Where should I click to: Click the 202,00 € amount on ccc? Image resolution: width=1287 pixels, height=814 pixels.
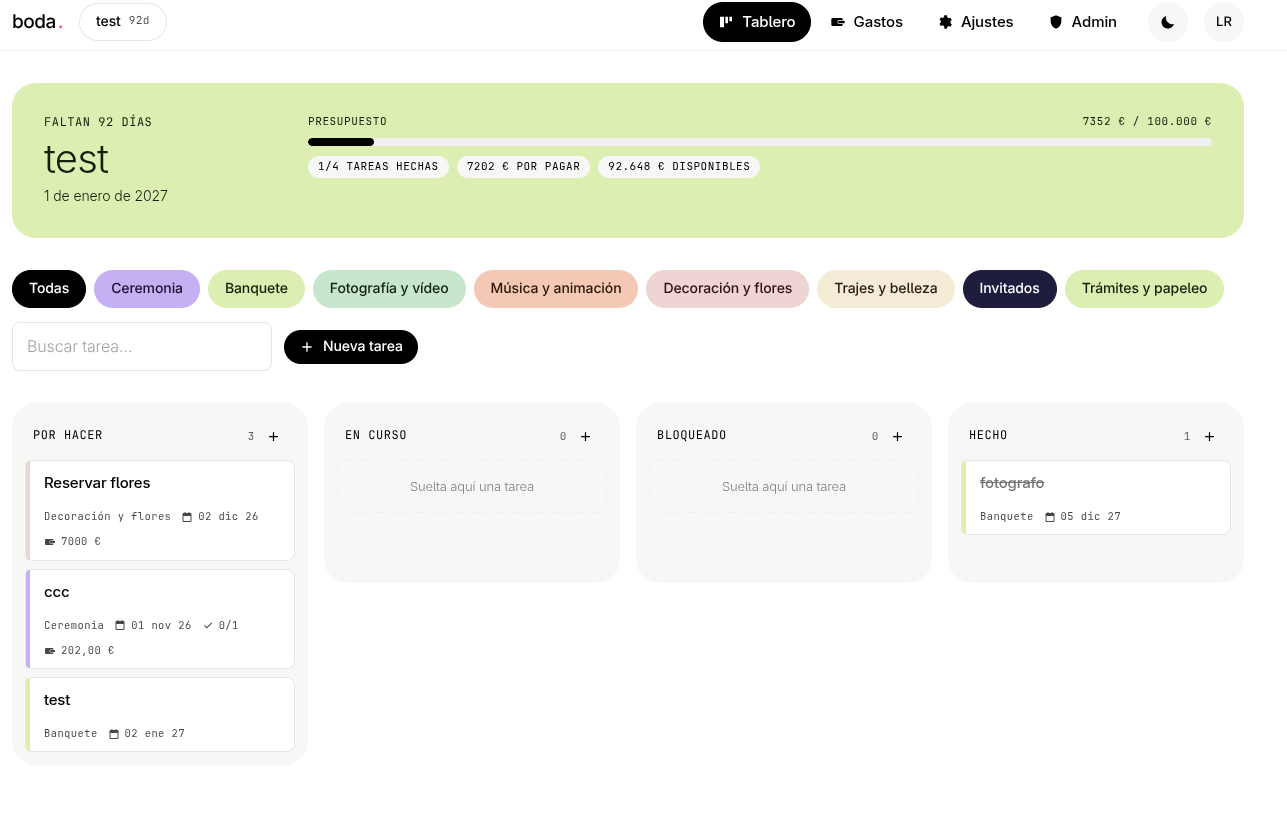coord(80,651)
